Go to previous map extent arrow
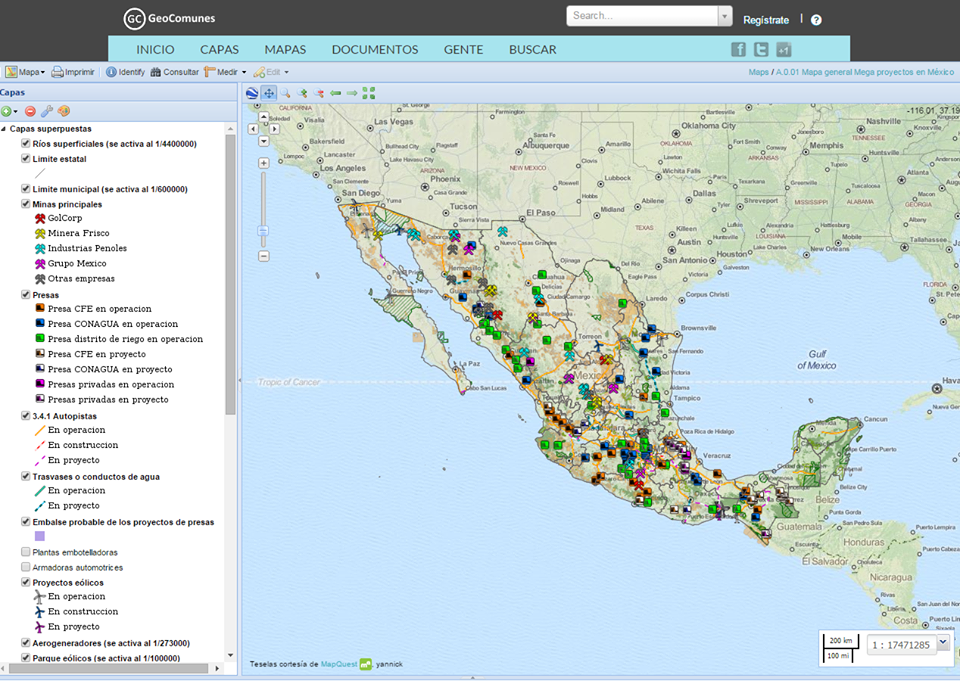This screenshot has height=684, width=960. tap(335, 93)
